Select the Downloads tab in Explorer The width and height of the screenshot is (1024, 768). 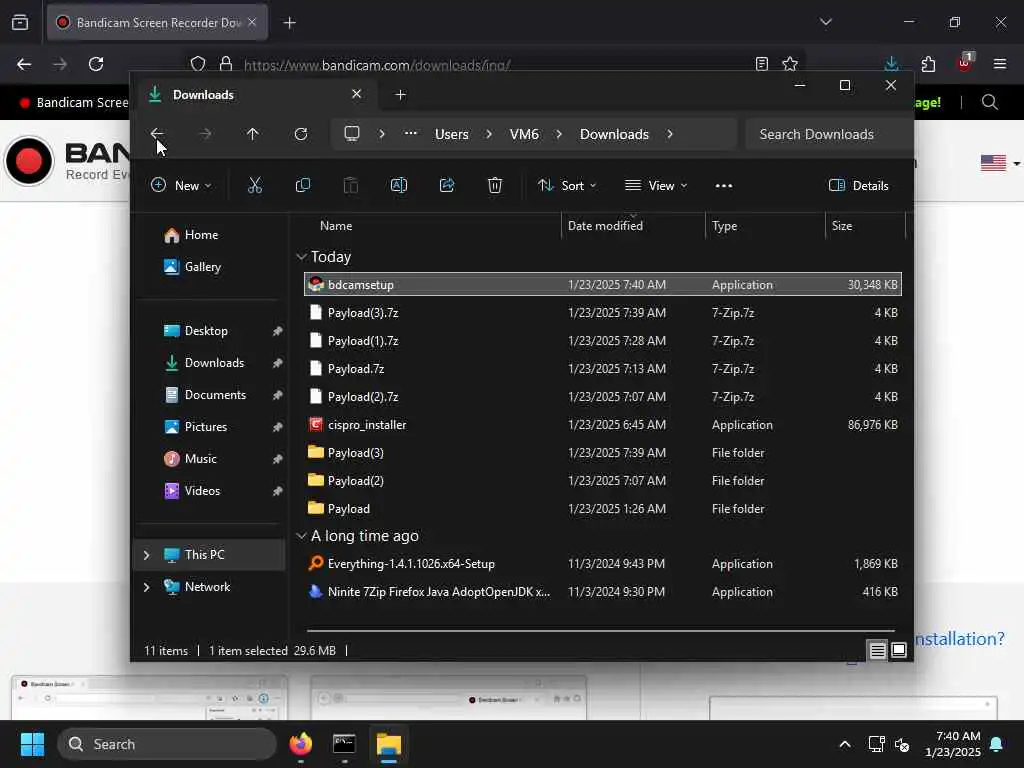[x=255, y=95]
